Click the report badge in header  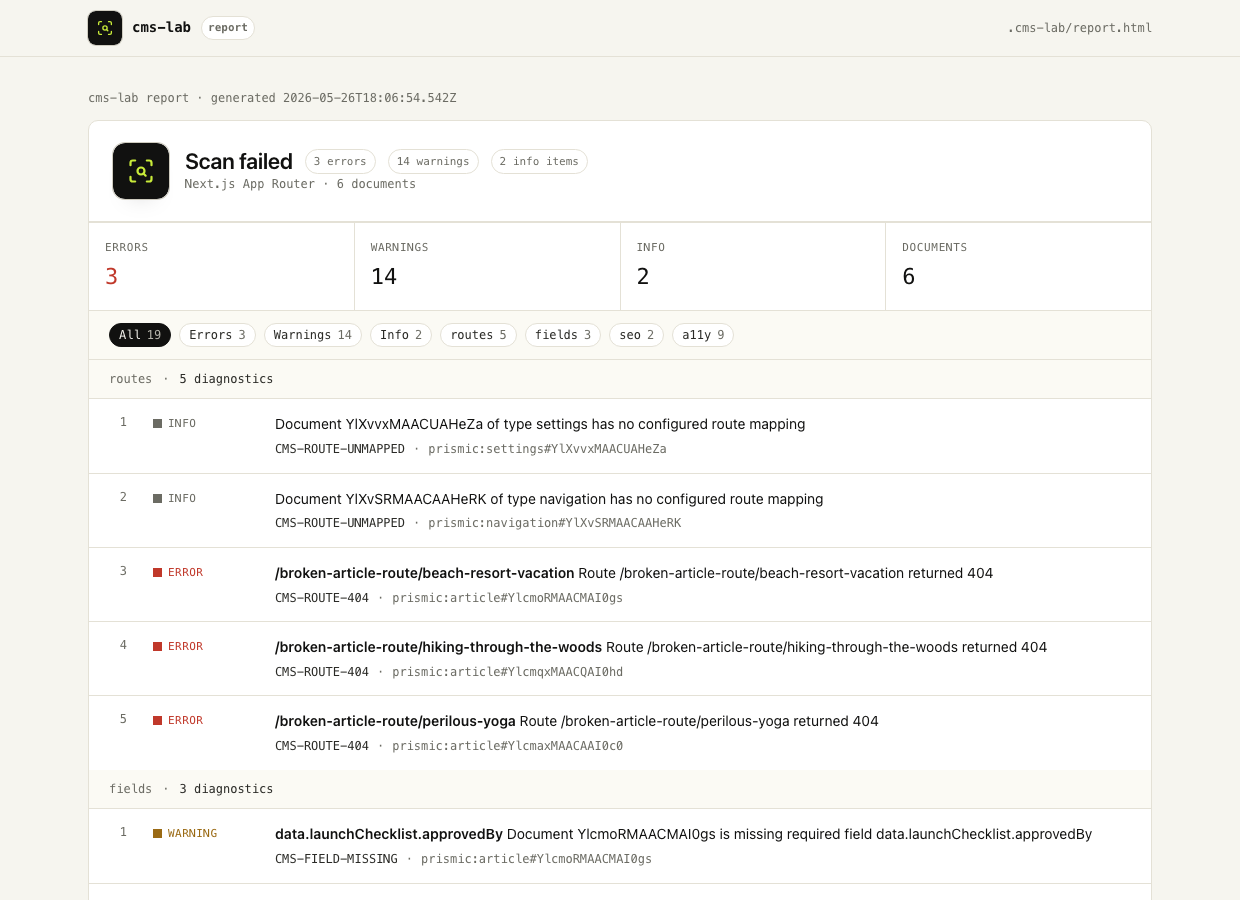[x=228, y=28]
